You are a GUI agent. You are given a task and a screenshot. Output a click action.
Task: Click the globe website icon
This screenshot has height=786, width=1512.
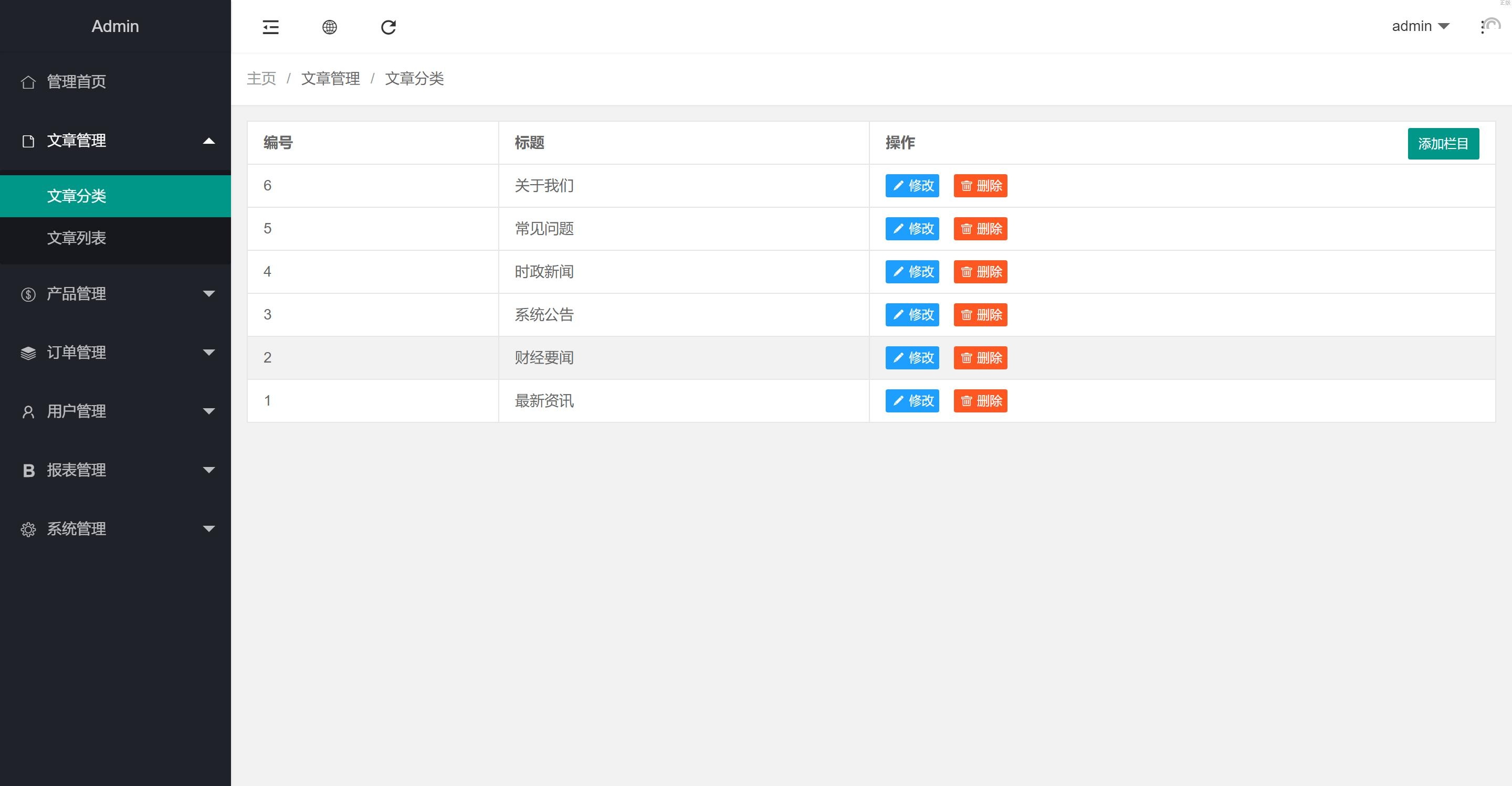[x=330, y=27]
